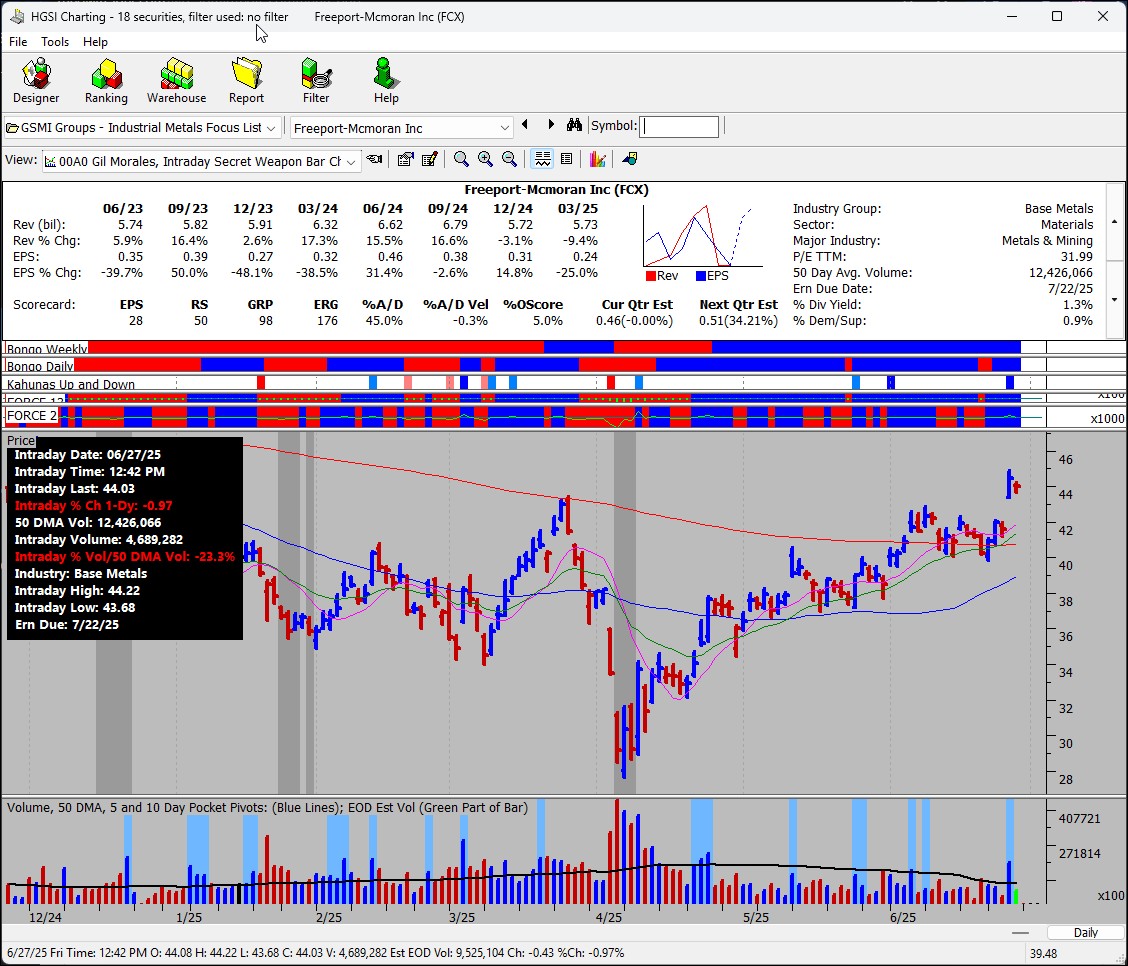The image size is (1128, 966).
Task: Click the 03/25 quarter column header
Action: [x=578, y=209]
